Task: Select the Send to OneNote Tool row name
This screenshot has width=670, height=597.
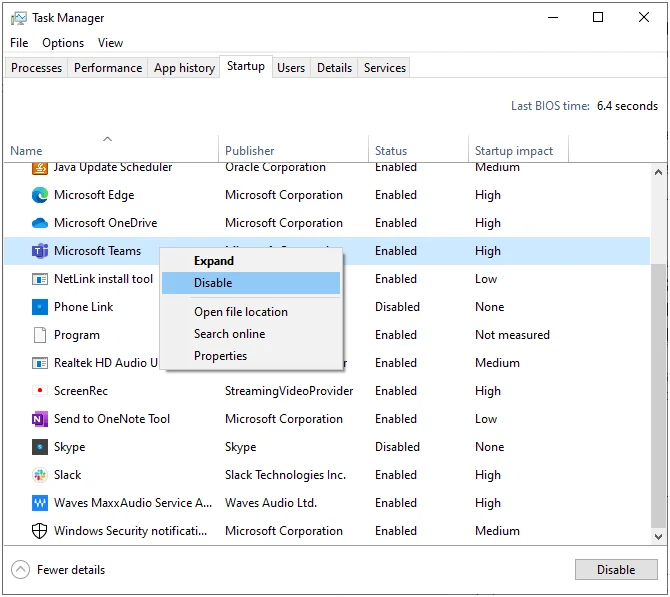Action: [x=112, y=419]
